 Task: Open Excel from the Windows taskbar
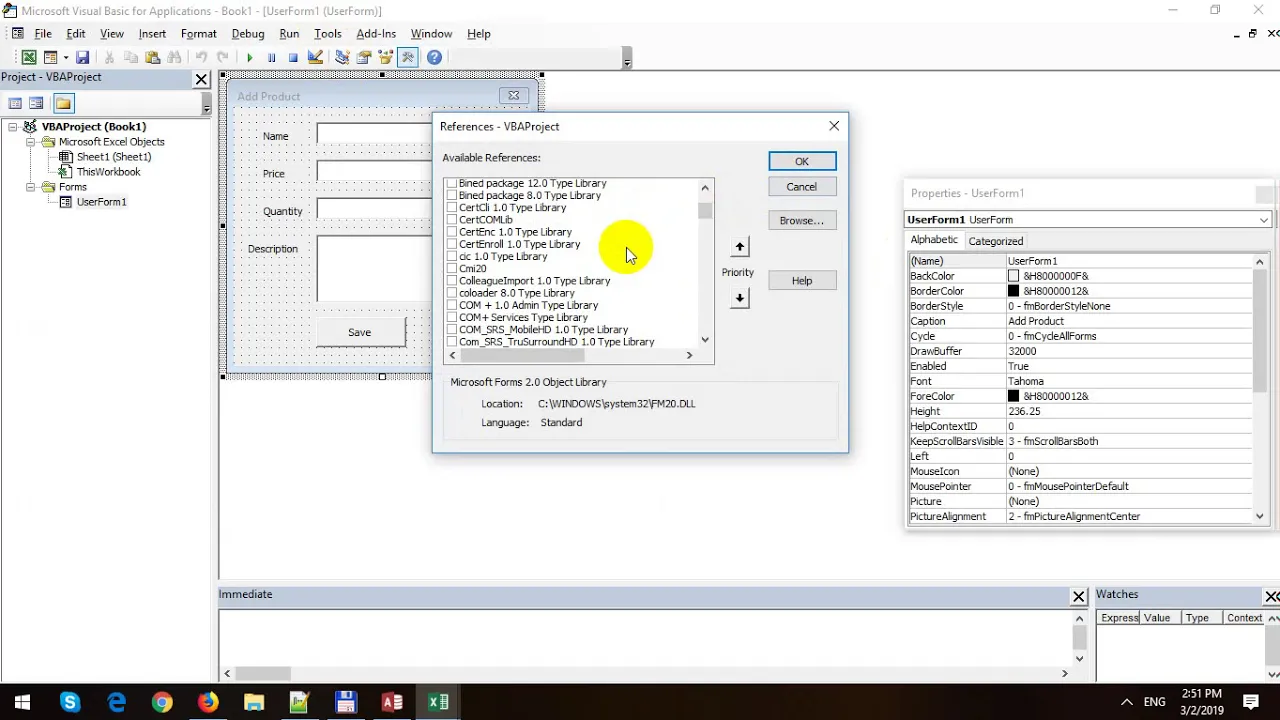coord(438,702)
